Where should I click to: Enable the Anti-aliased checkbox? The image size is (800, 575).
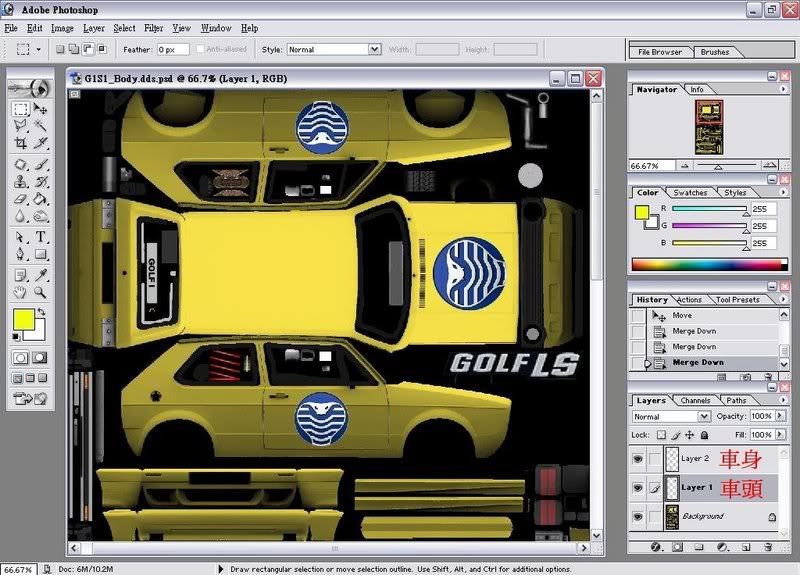tap(200, 49)
